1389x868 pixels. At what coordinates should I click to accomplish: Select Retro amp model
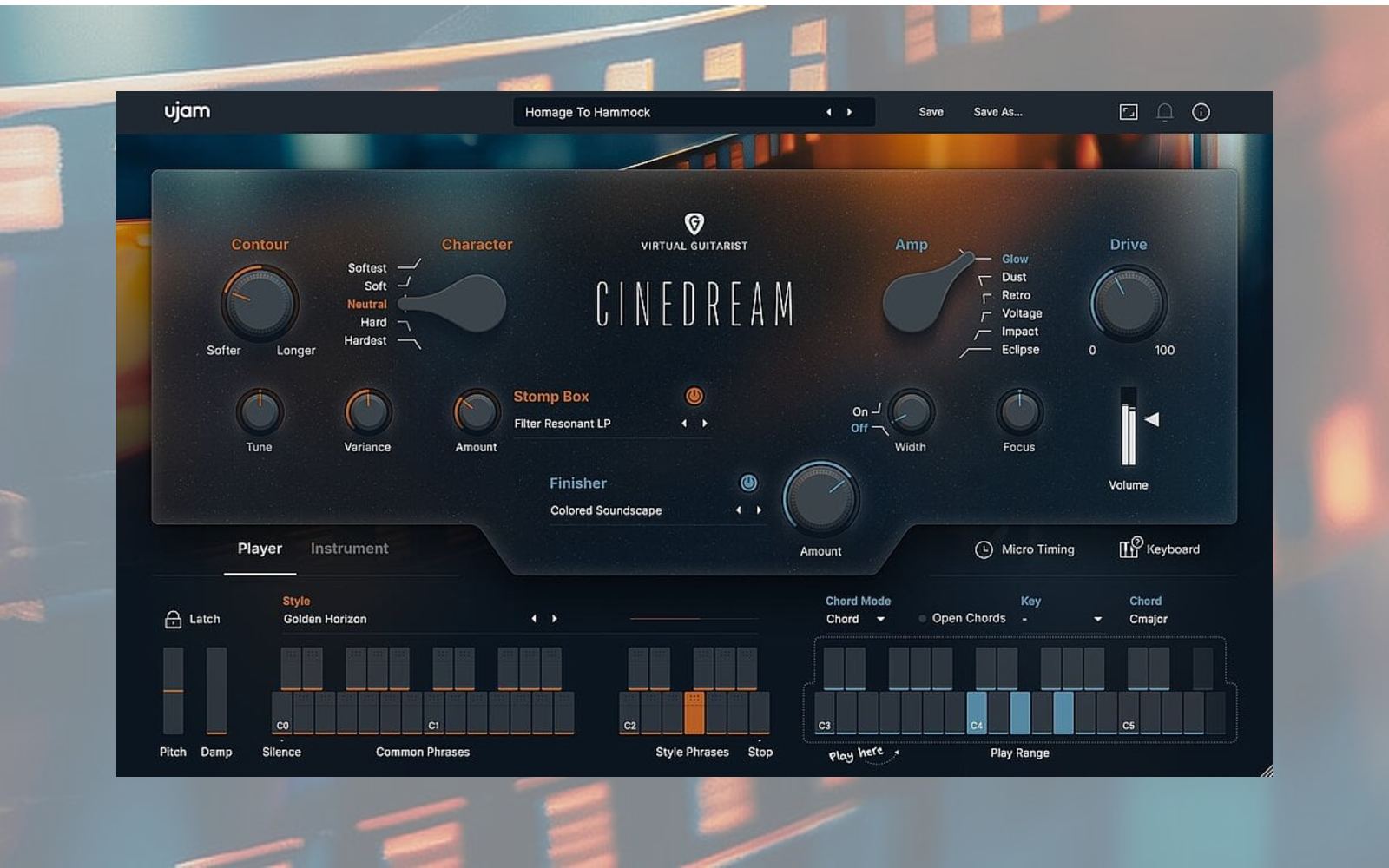[x=1017, y=295]
